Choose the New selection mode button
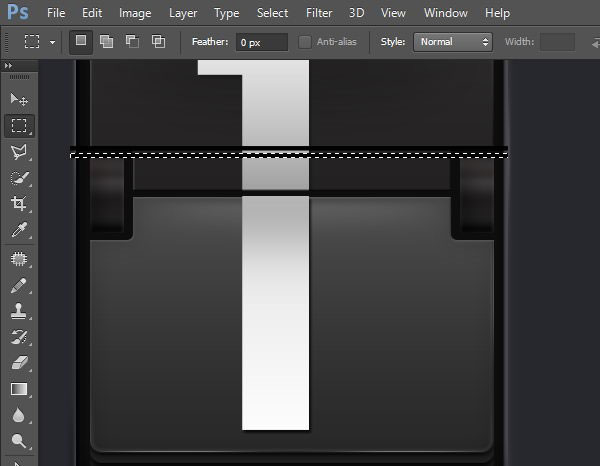600x466 pixels. 81,42
